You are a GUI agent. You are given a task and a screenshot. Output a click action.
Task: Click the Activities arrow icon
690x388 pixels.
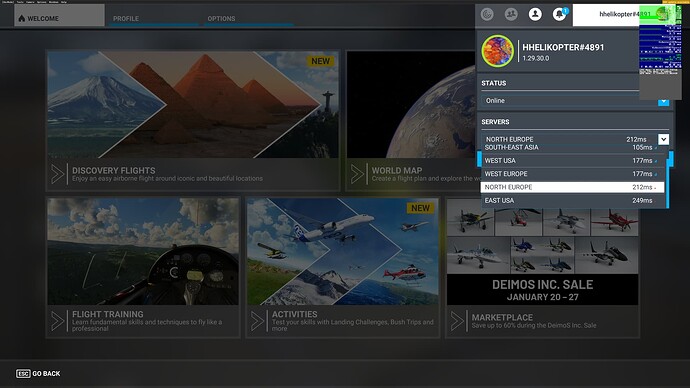[257, 321]
